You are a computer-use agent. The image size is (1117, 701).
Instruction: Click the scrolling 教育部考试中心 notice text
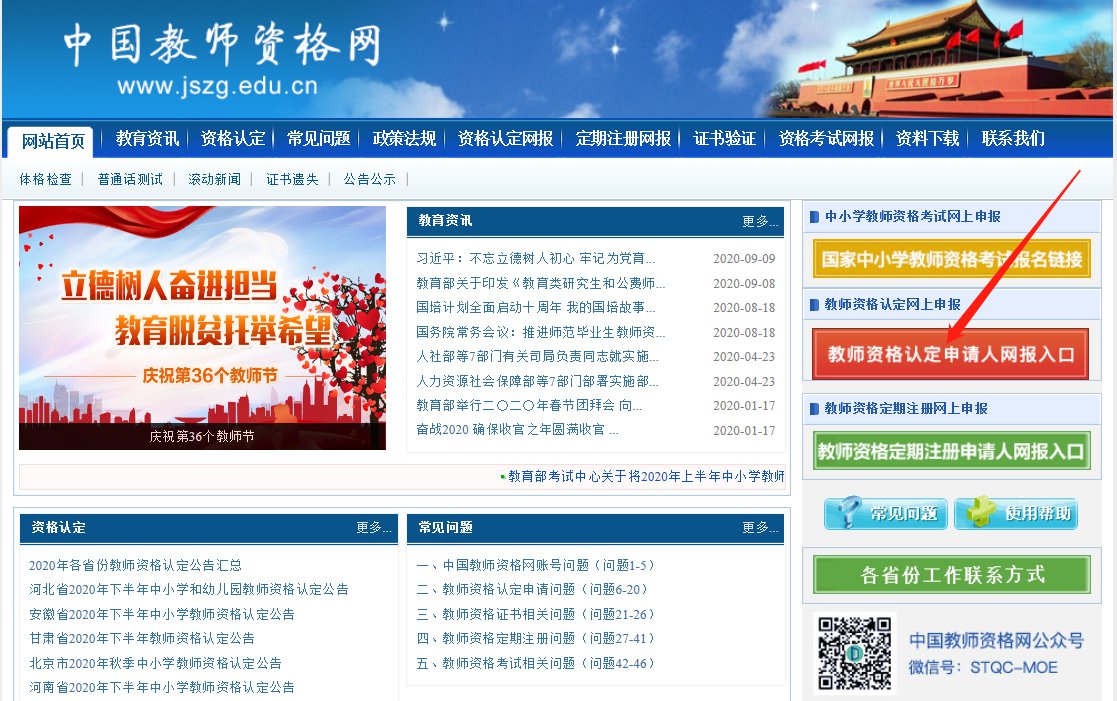(x=645, y=476)
